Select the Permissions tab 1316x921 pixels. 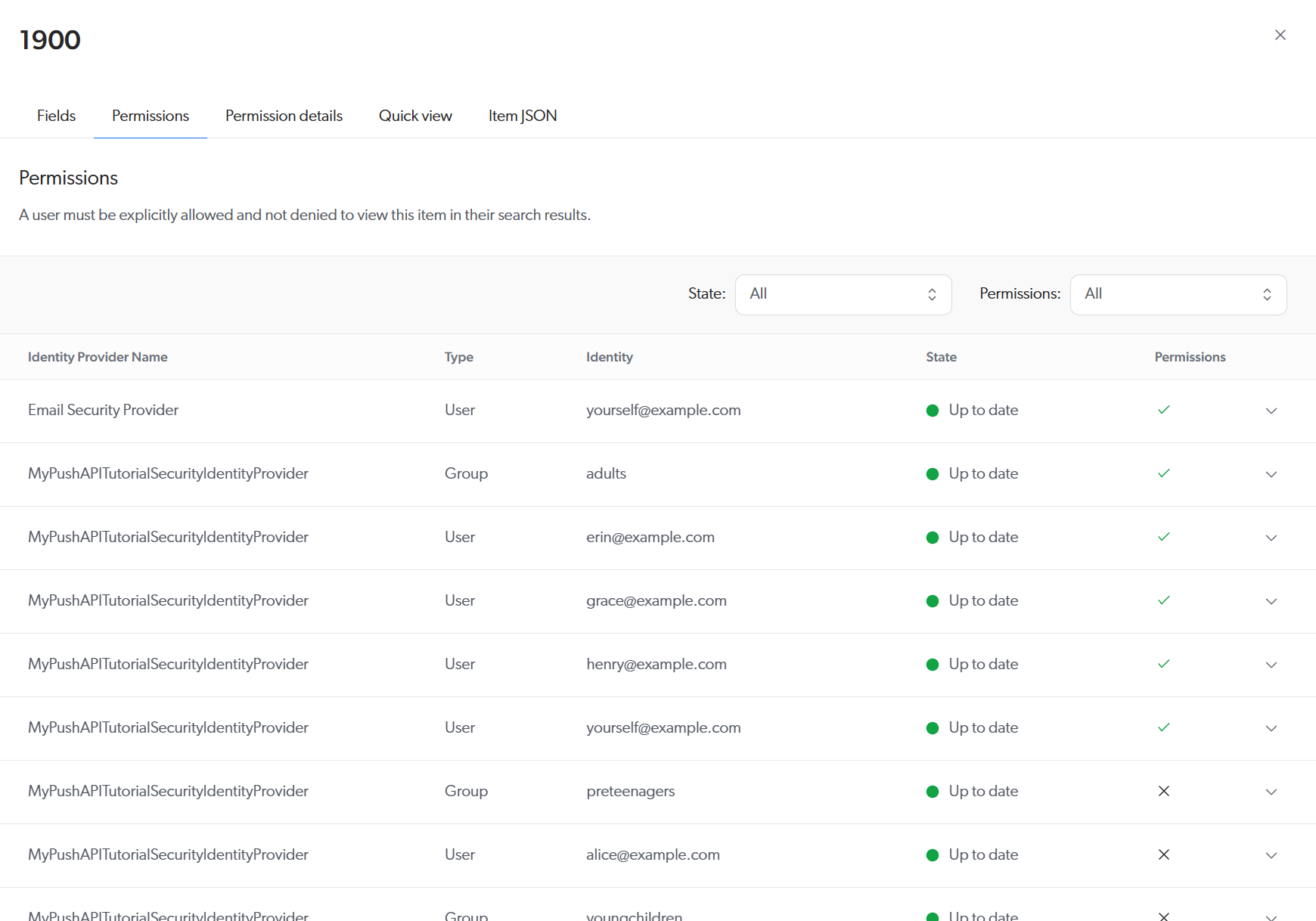click(x=151, y=116)
